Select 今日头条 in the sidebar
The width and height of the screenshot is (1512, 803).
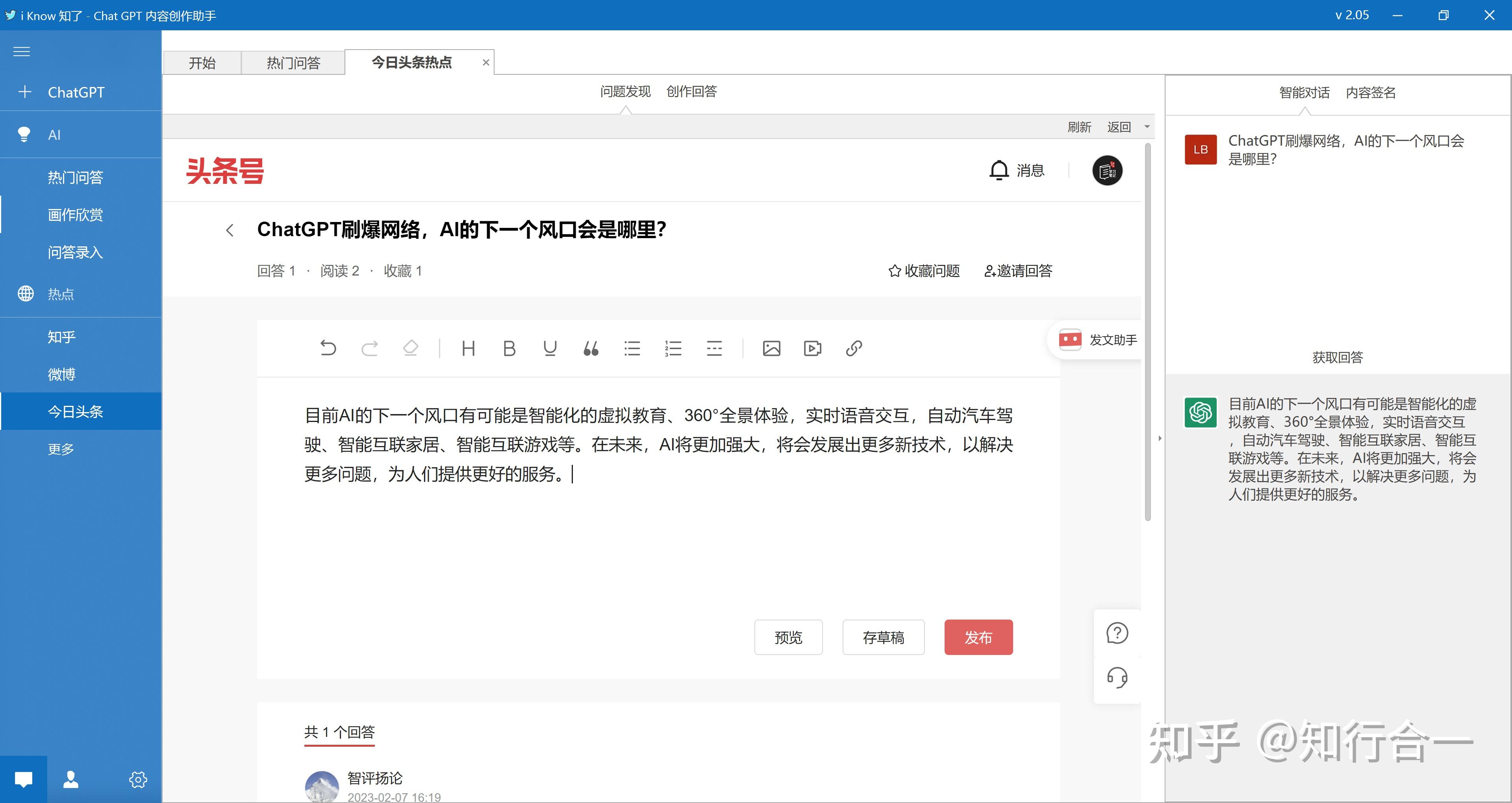tap(81, 411)
